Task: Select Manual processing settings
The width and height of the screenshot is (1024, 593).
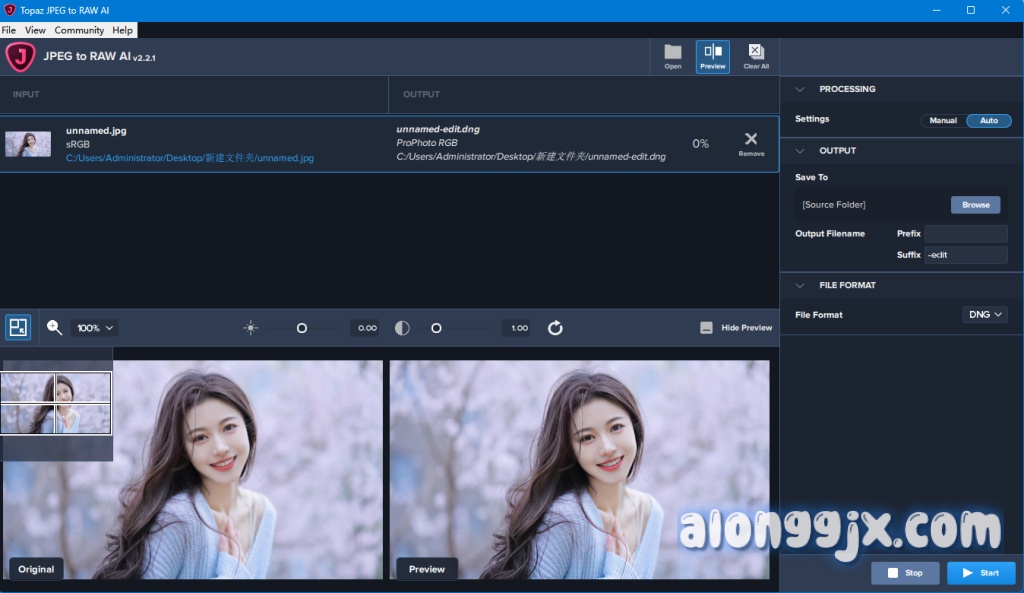Action: tap(943, 120)
